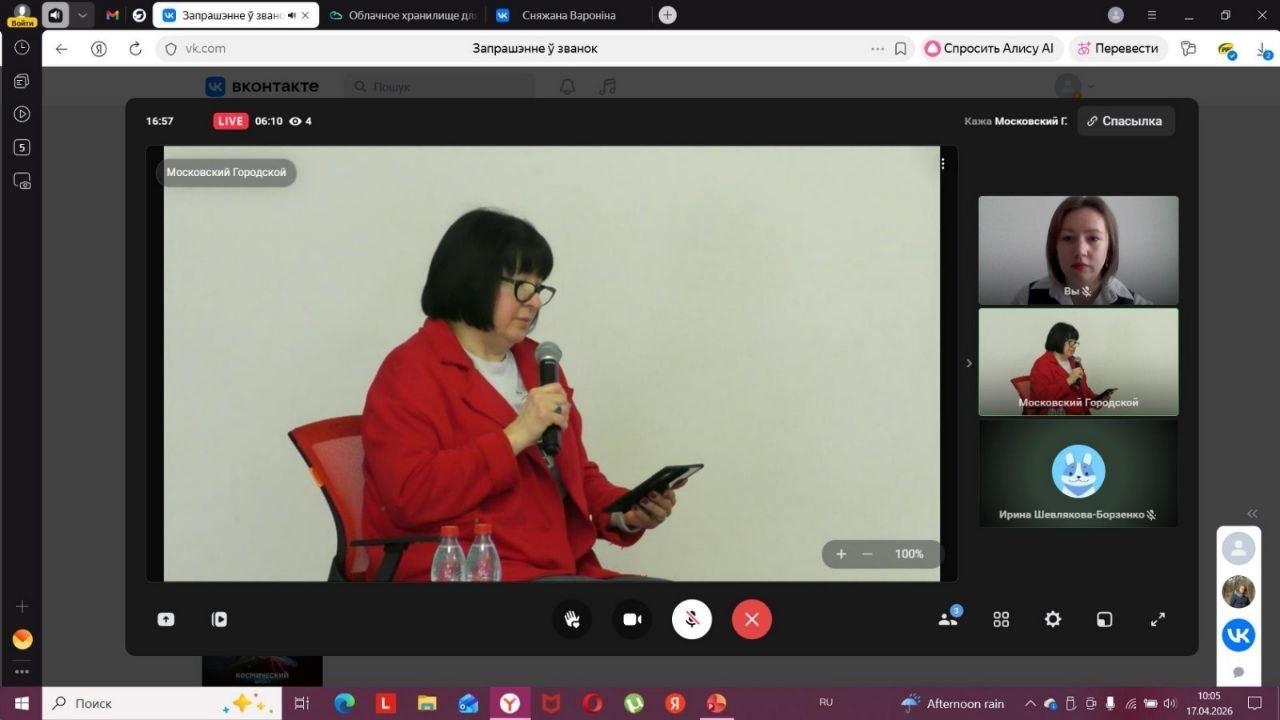Start screen sharing in call
Viewport: 1280px width, 720px height.
pos(166,619)
